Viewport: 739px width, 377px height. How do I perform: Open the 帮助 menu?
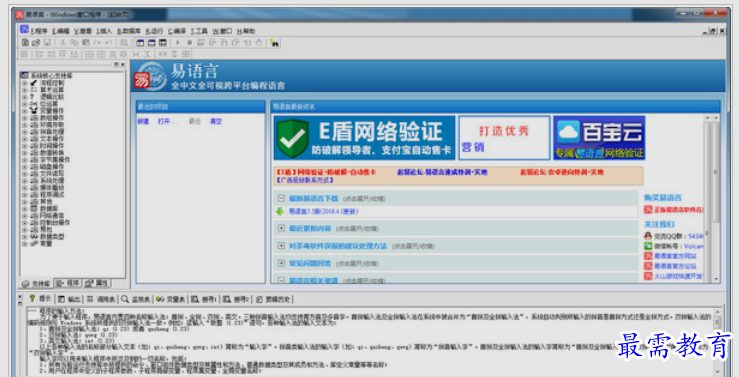point(246,31)
